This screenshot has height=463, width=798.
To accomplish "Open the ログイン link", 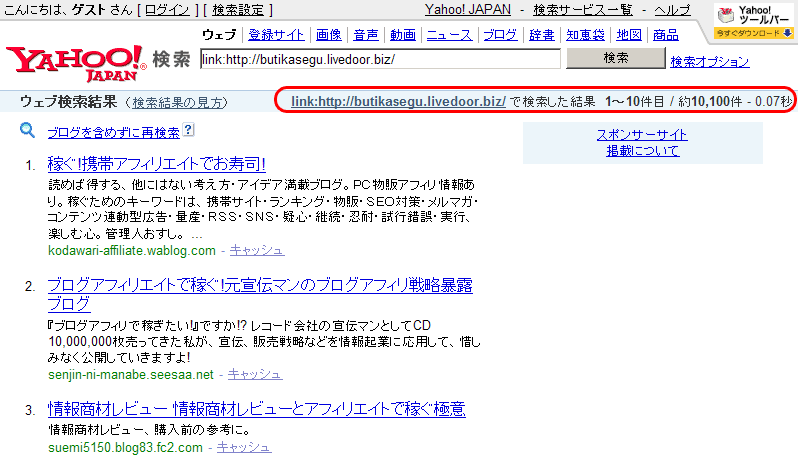I will (x=167, y=10).
